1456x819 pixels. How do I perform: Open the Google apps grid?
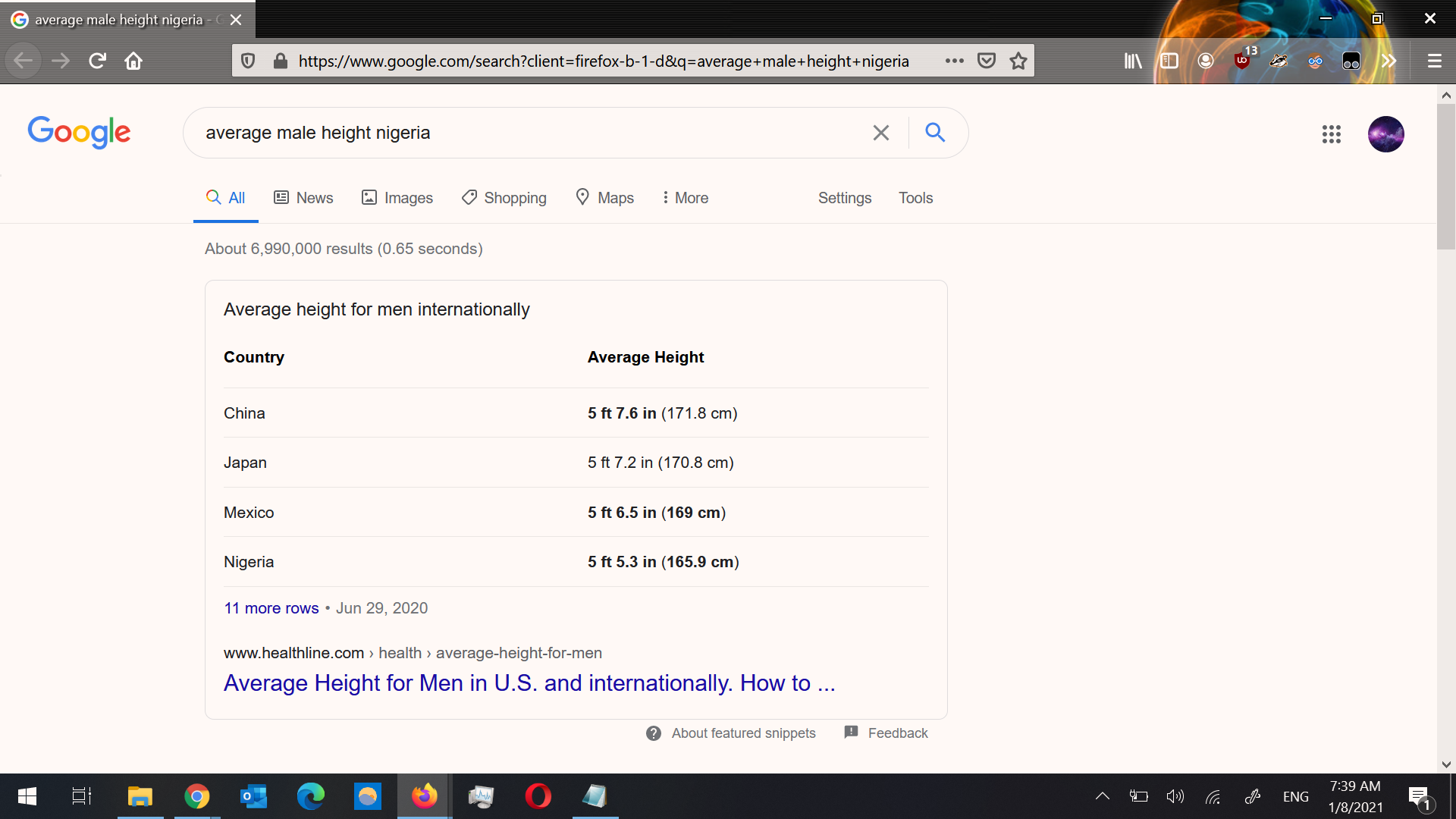pos(1331,134)
